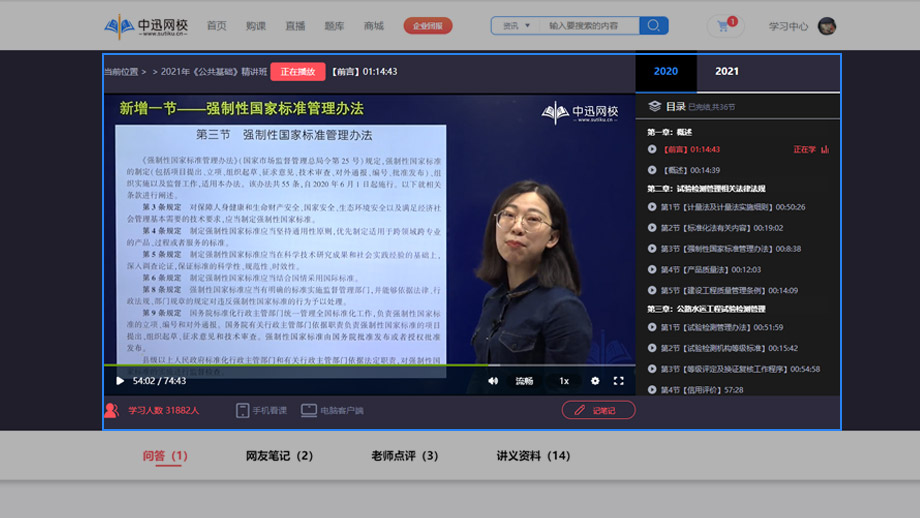This screenshot has height=518, width=920.
Task: Mute the video volume speaker icon
Action: 493,381
